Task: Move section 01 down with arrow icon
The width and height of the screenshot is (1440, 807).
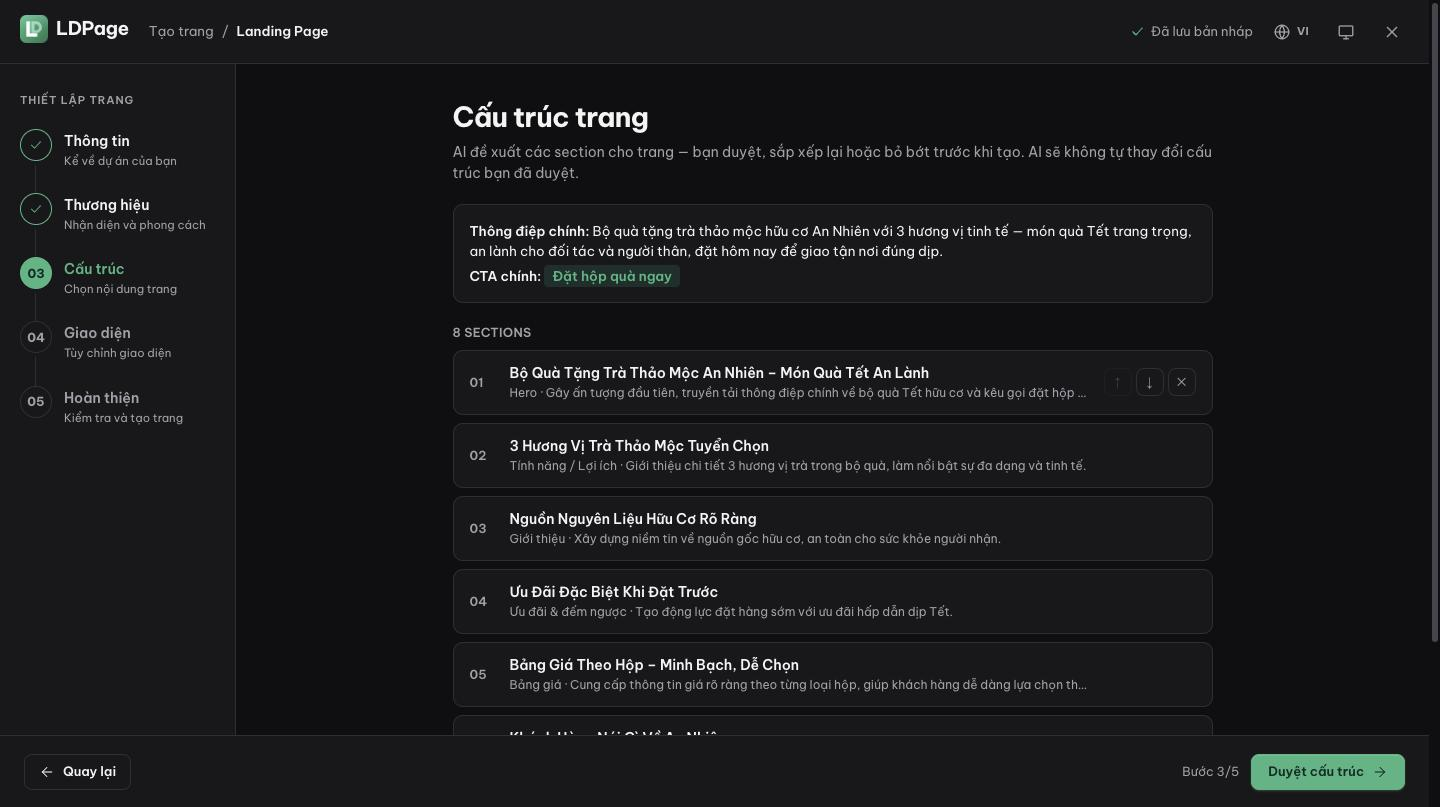Action: 1150,382
